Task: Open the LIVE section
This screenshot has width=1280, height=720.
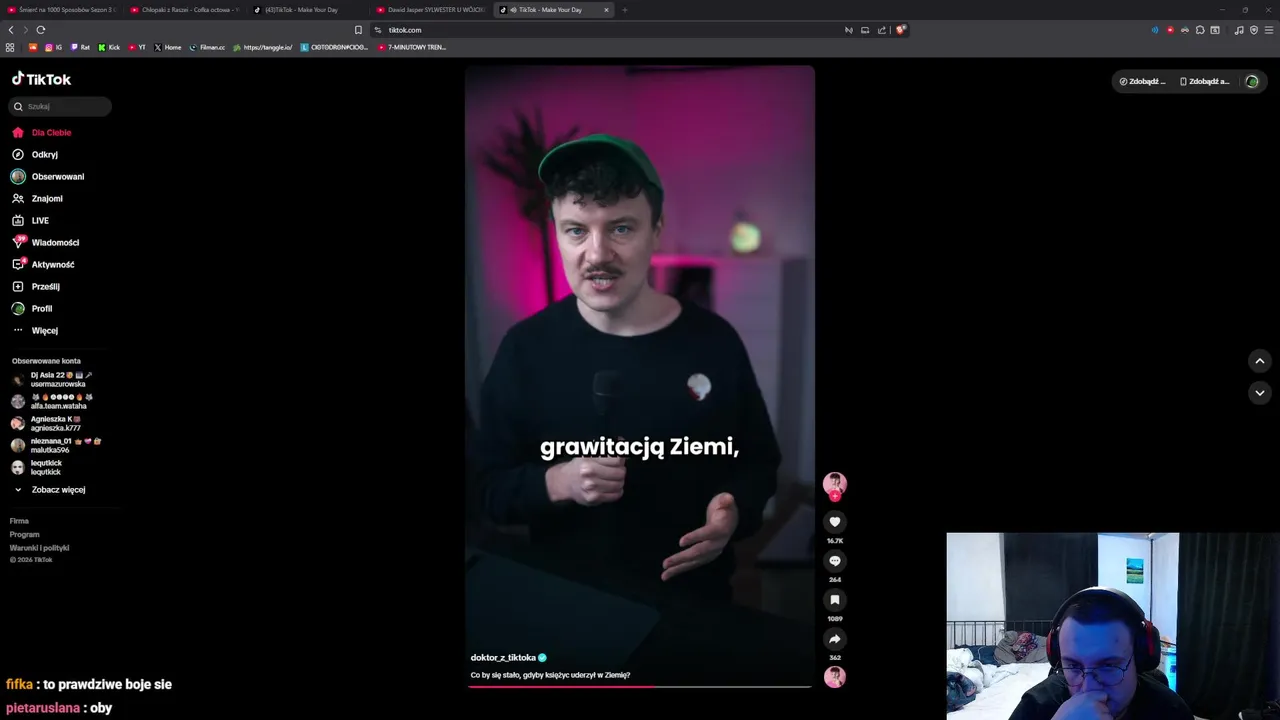Action: [x=30, y=220]
